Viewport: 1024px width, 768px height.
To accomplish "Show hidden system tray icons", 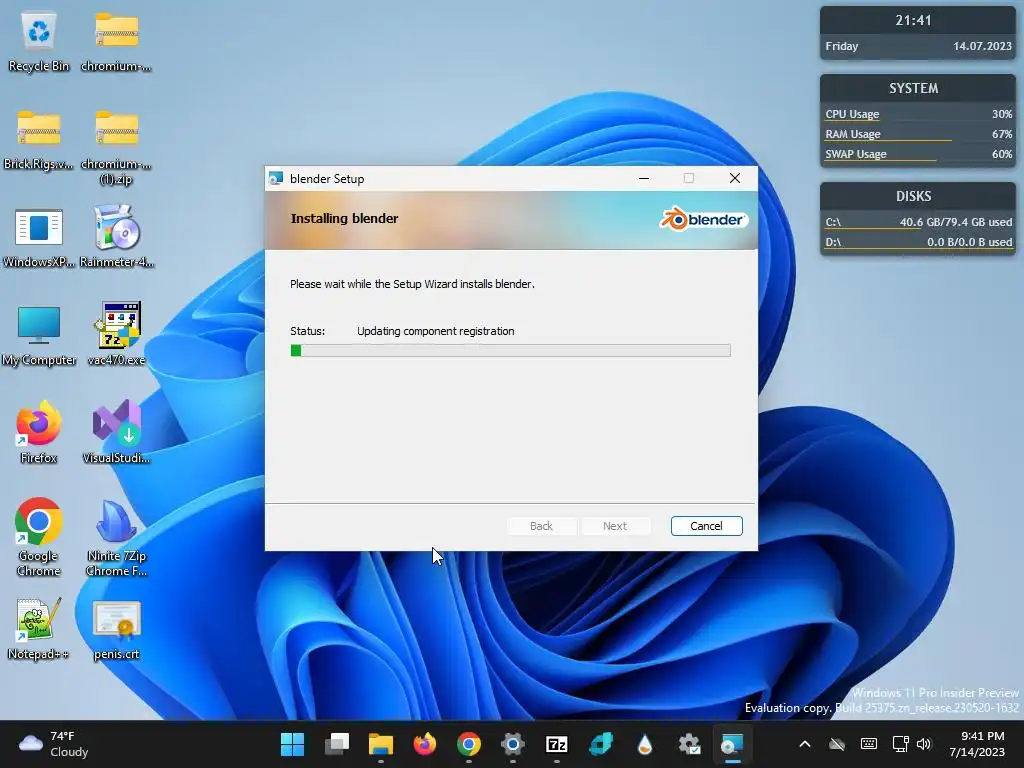I will [805, 744].
